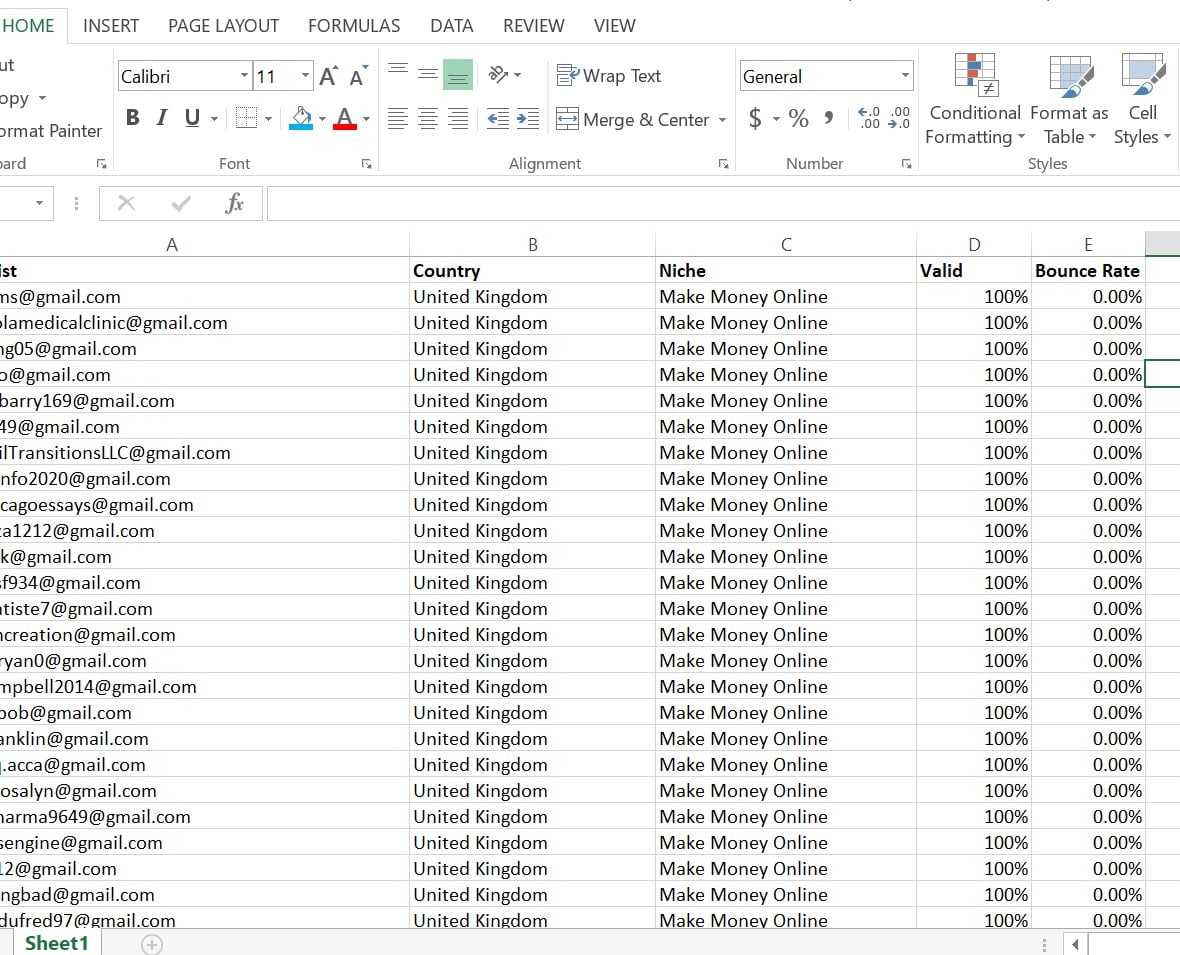Open the General number format dropdown
The width and height of the screenshot is (1180, 955).
tap(905, 75)
